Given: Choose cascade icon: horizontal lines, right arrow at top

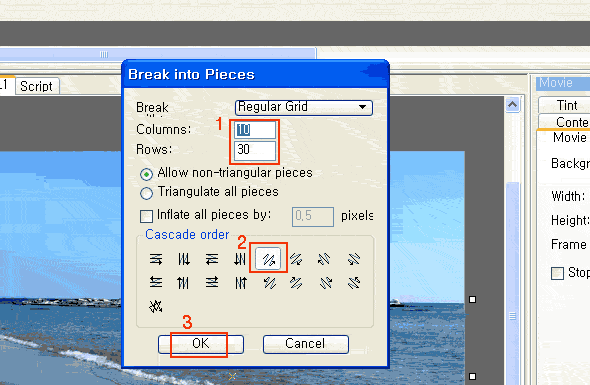Looking at the screenshot, I should click(x=212, y=282).
